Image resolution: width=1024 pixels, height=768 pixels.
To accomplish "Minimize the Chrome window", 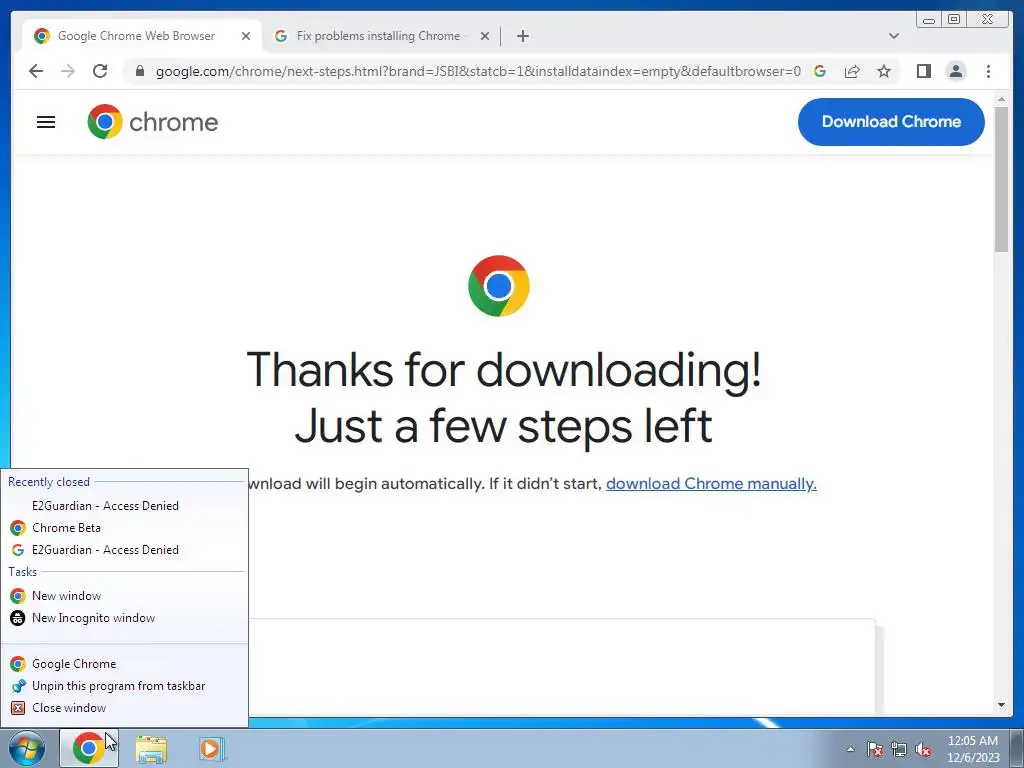I will pyautogui.click(x=929, y=20).
